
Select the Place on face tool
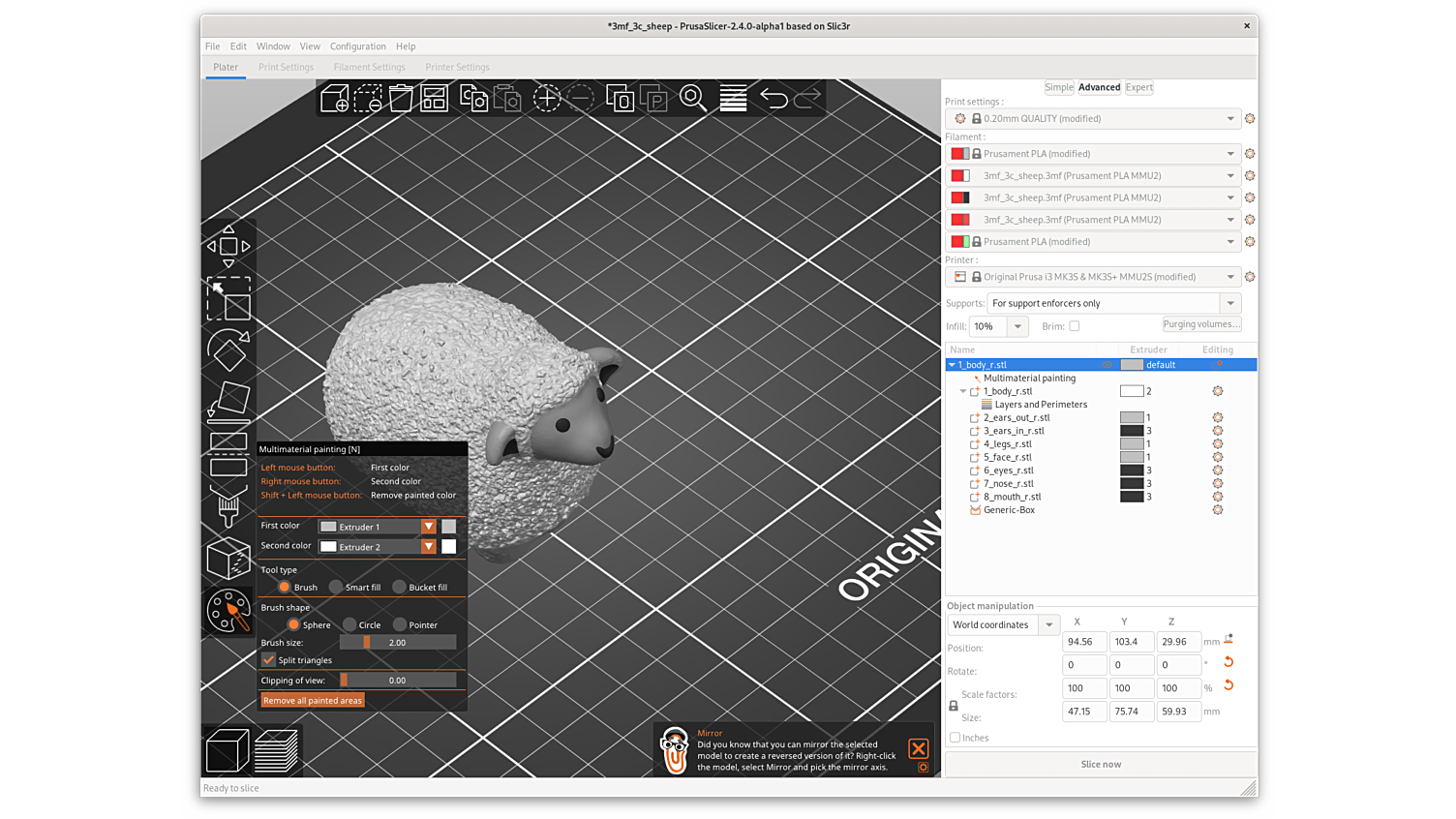point(228,402)
